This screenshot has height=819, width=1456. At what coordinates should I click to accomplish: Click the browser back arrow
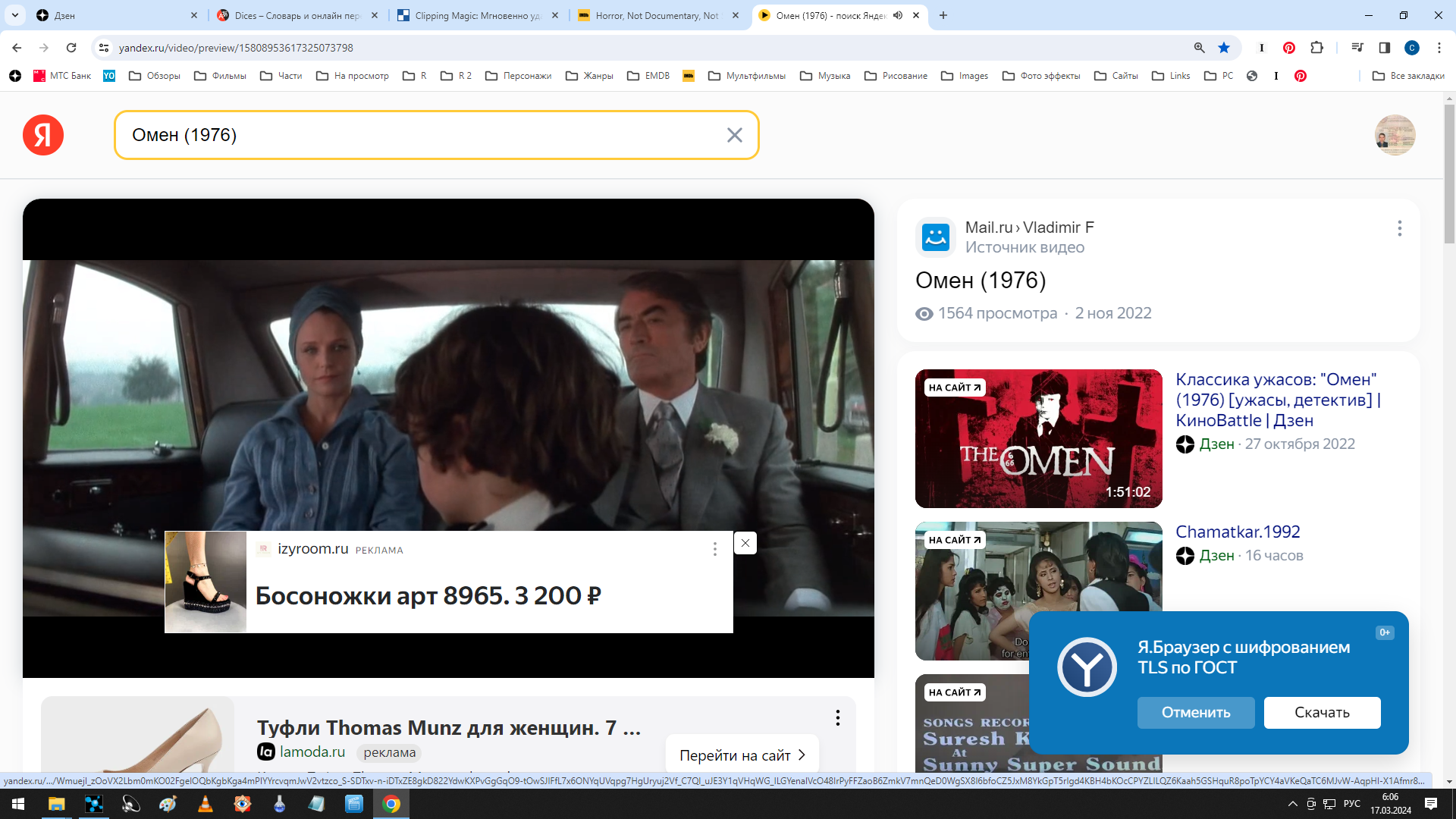pyautogui.click(x=17, y=48)
